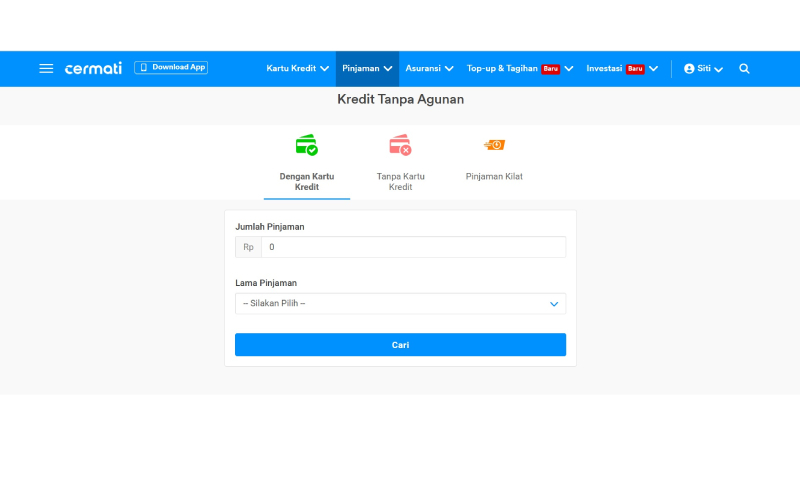Image resolution: width=800 pixels, height=480 pixels.
Task: Click the orange Pinjaman Kilat cash icon
Action: [x=494, y=146]
